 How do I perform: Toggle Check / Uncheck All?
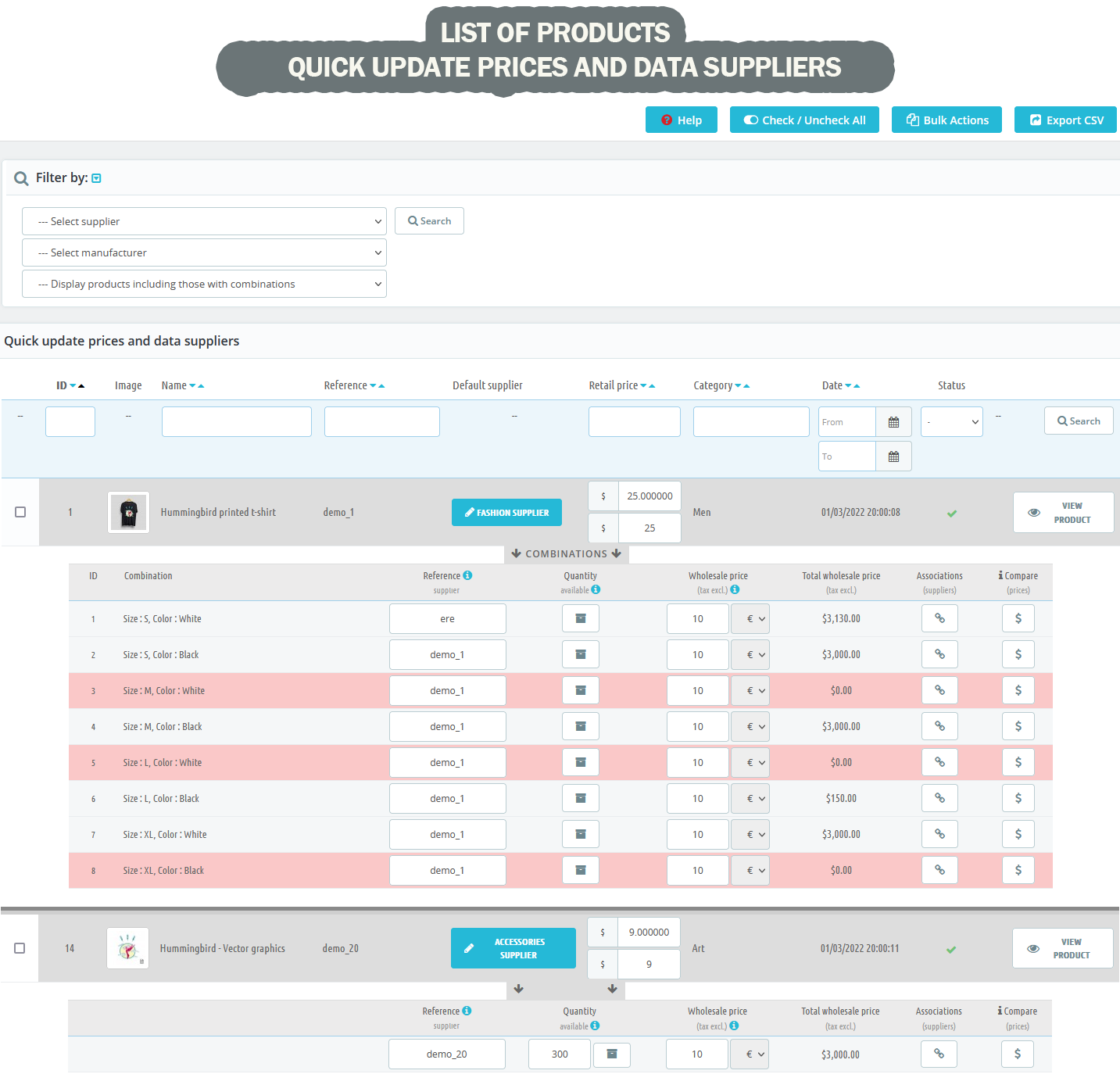coord(804,120)
